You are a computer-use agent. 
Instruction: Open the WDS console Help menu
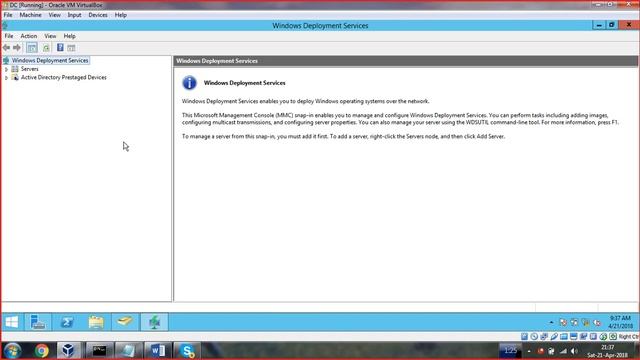pyautogui.click(x=69, y=36)
